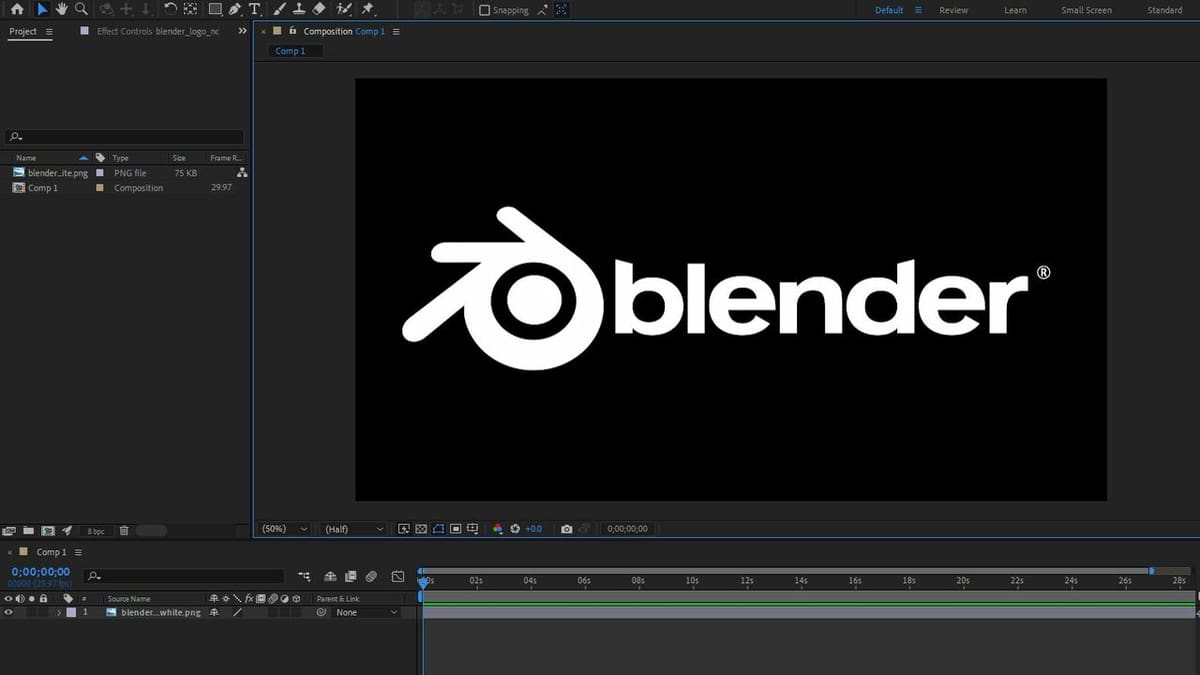Image resolution: width=1200 pixels, height=675 pixels.
Task: Open the Composition Mini-Flowchart icon in timeline
Action: coord(304,577)
